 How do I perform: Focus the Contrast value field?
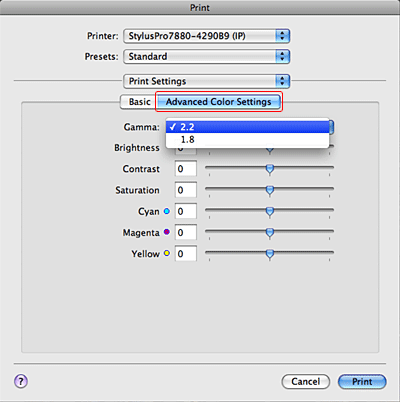click(x=186, y=169)
